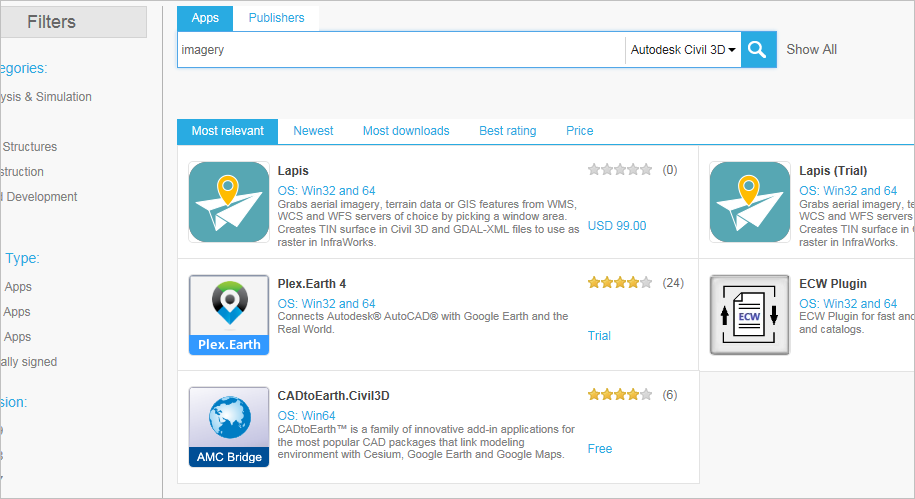Sort results by Newest
The width and height of the screenshot is (915, 499).
(x=313, y=131)
